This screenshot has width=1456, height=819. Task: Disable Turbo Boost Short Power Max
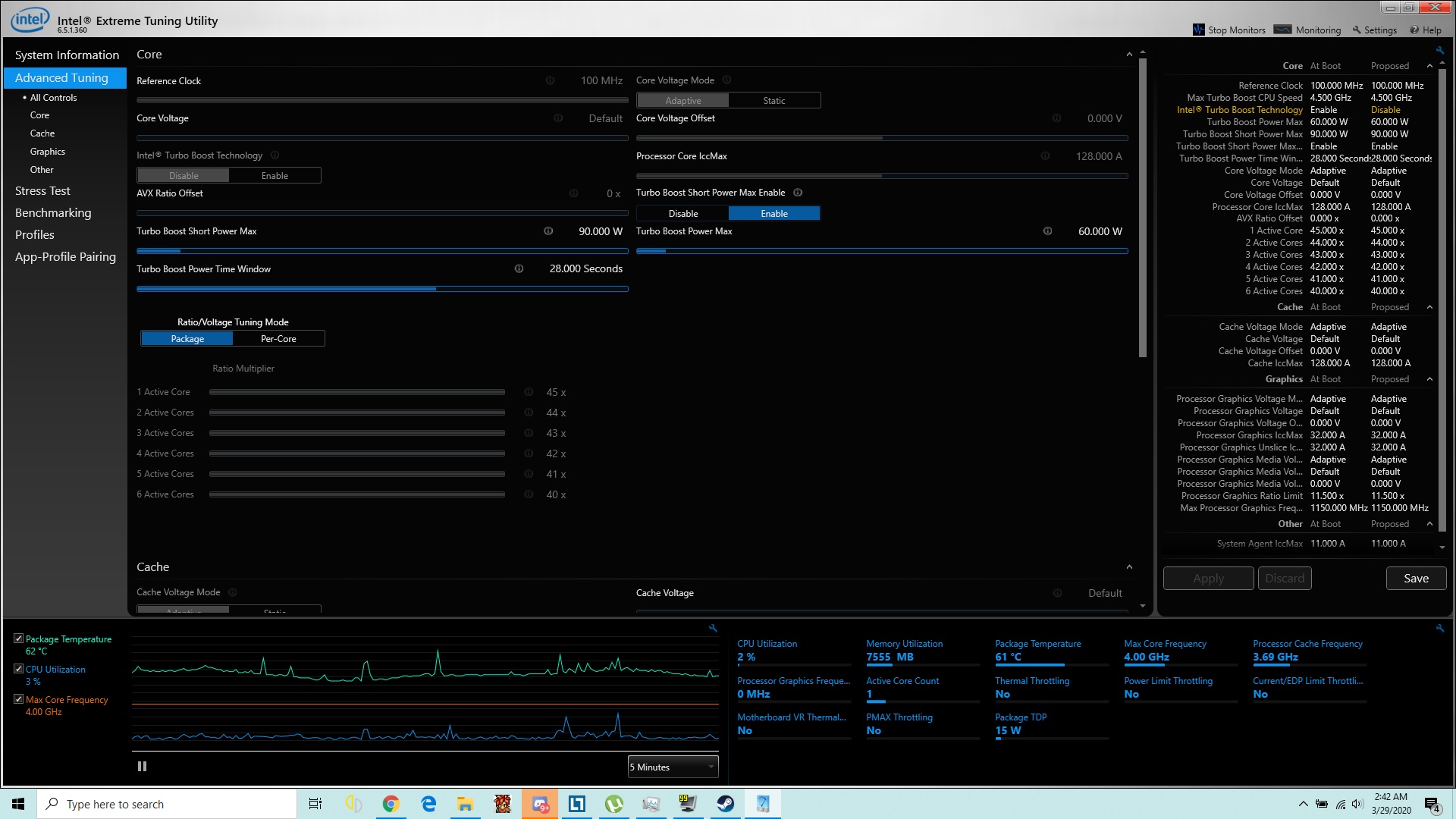(x=683, y=214)
